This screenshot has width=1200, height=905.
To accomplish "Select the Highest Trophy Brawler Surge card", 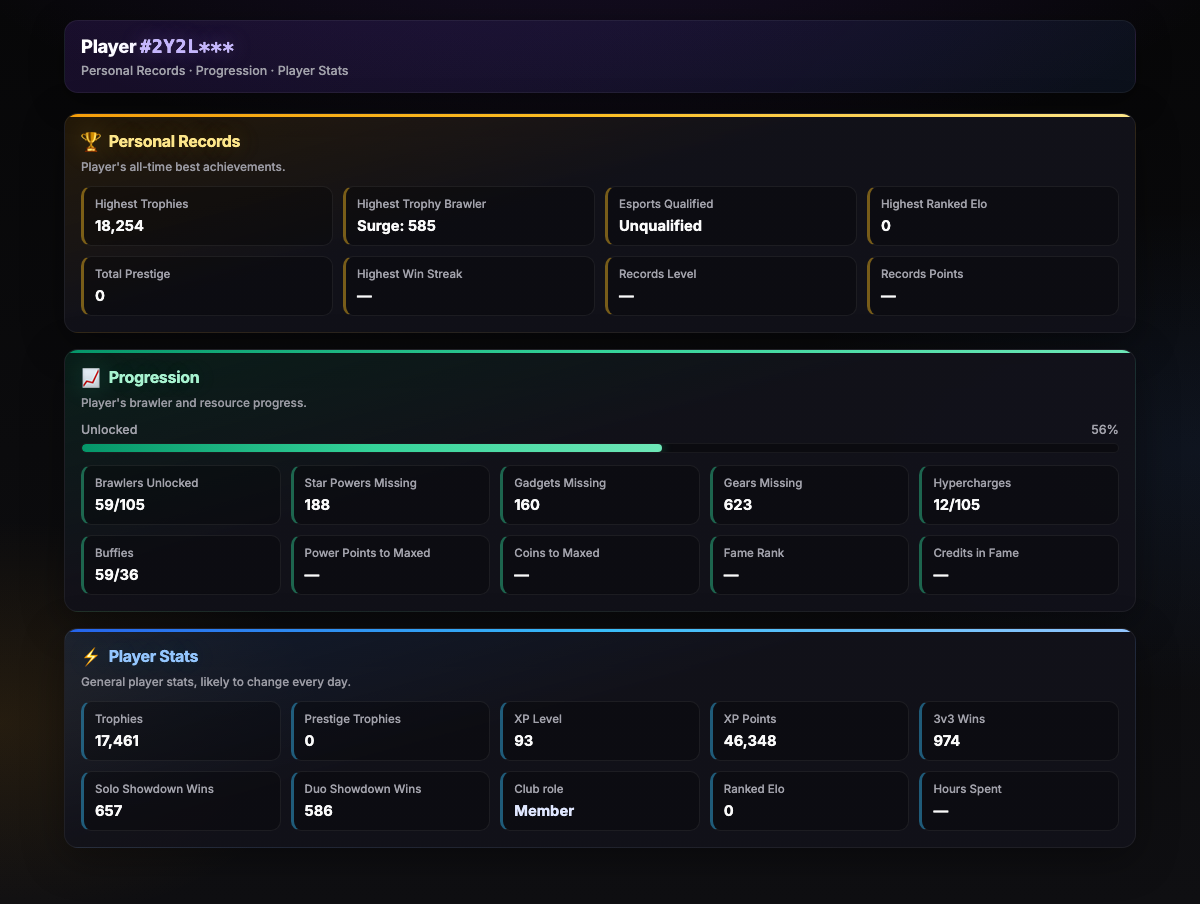I will click(x=469, y=216).
